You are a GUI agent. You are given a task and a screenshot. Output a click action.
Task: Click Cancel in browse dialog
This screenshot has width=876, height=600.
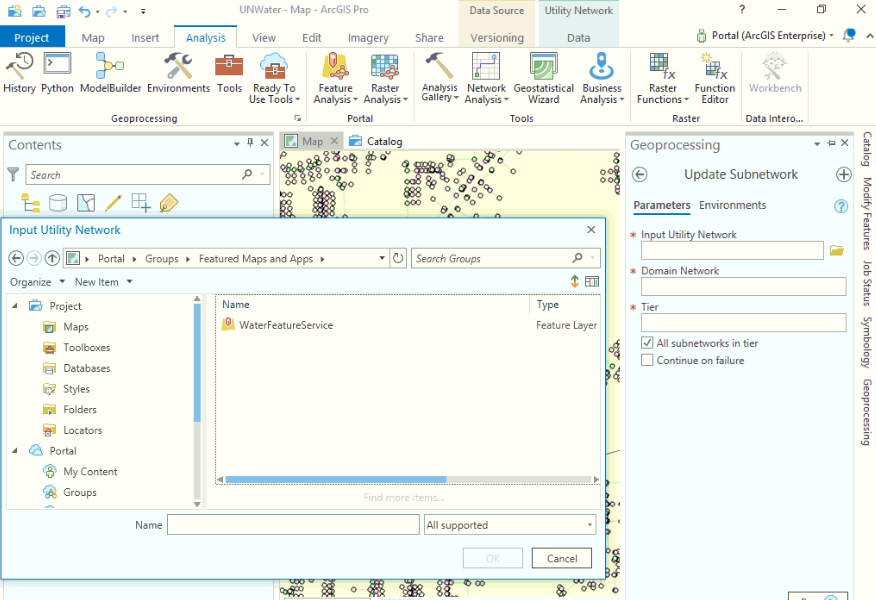pos(561,558)
